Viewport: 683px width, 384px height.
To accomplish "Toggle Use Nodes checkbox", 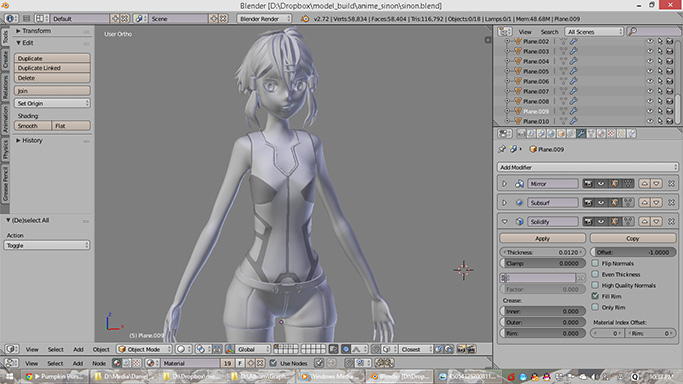I will [x=273, y=363].
